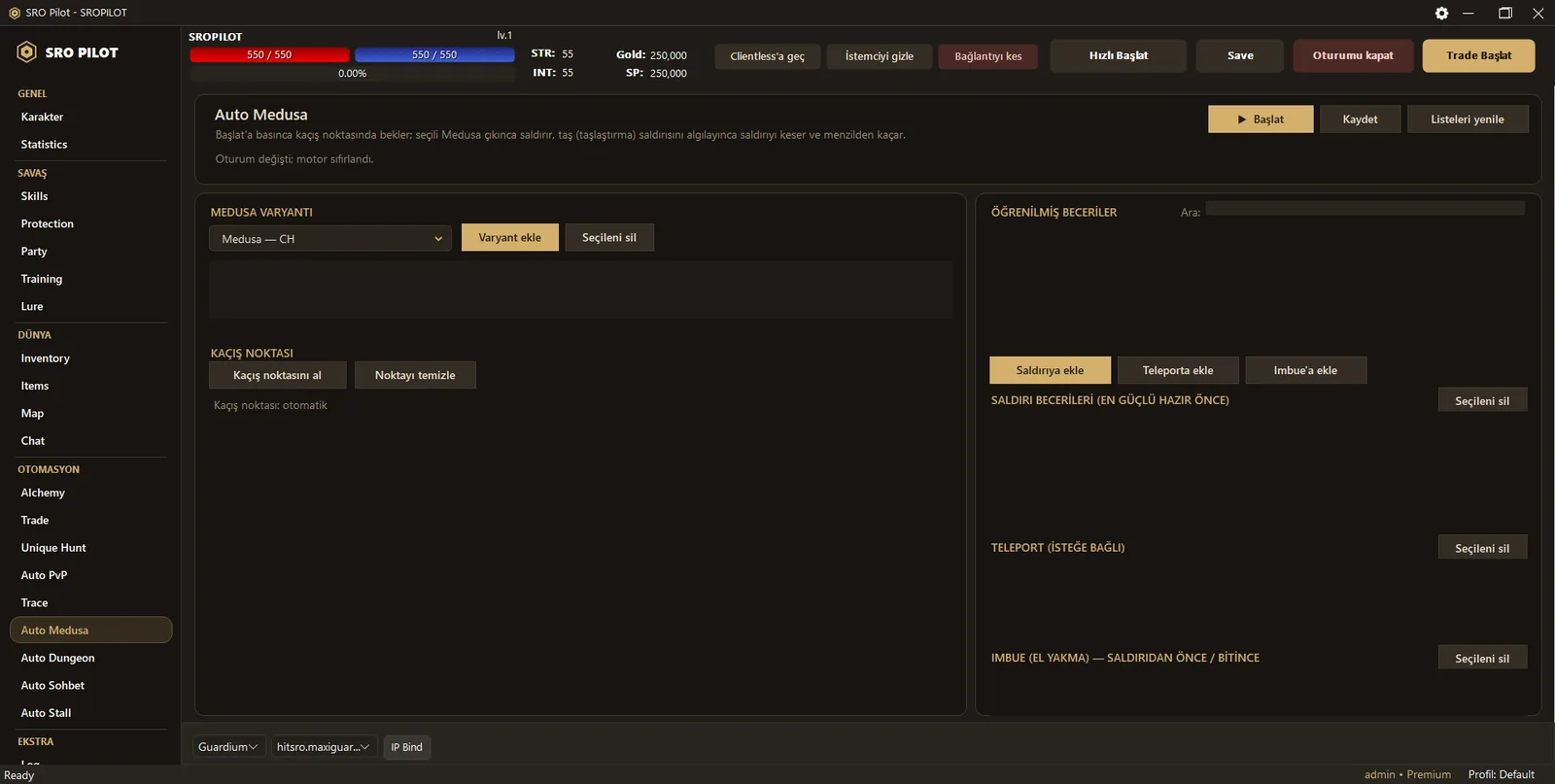
Task: Click the SRO Pilot hexagon logo
Action: pos(27,52)
